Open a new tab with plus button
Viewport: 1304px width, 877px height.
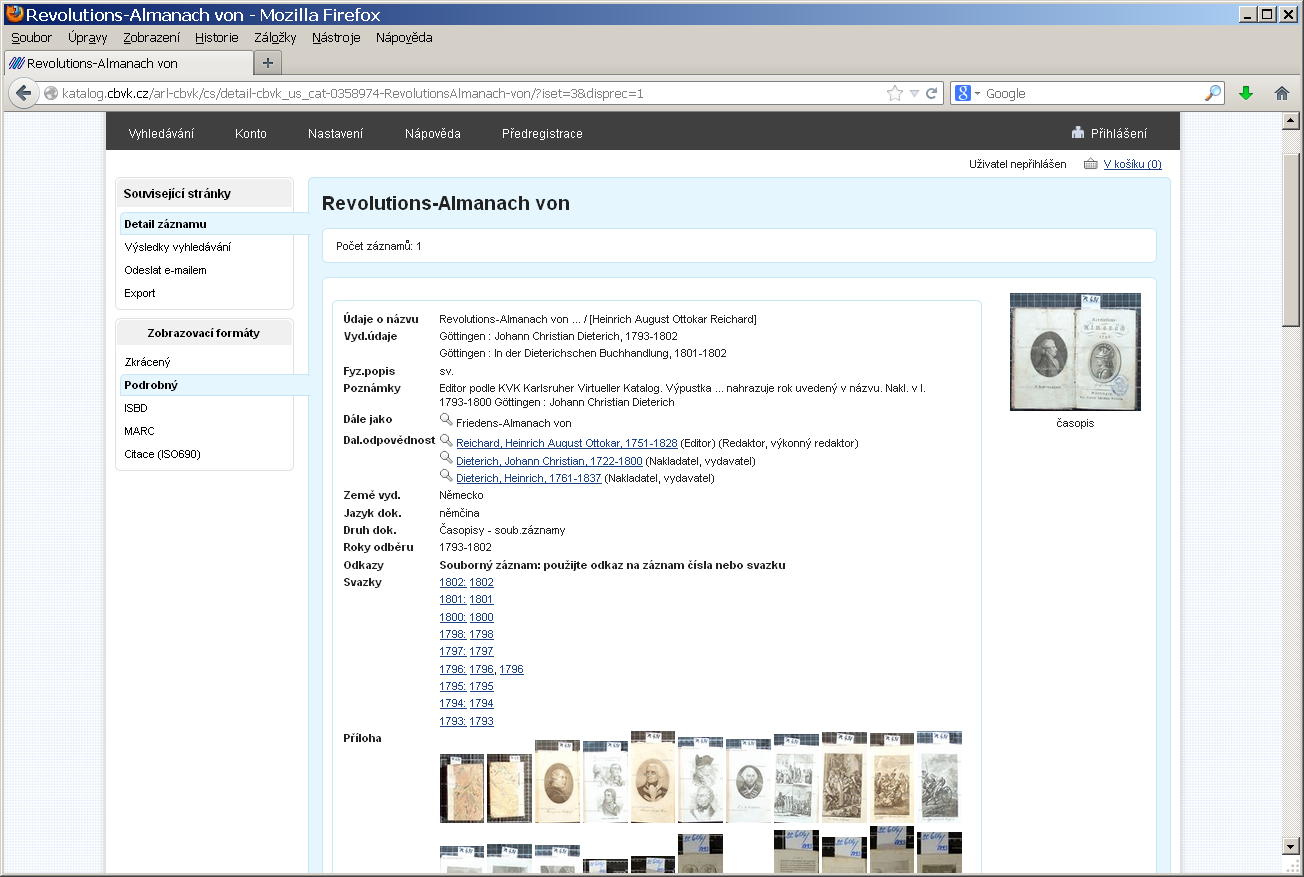coord(267,63)
